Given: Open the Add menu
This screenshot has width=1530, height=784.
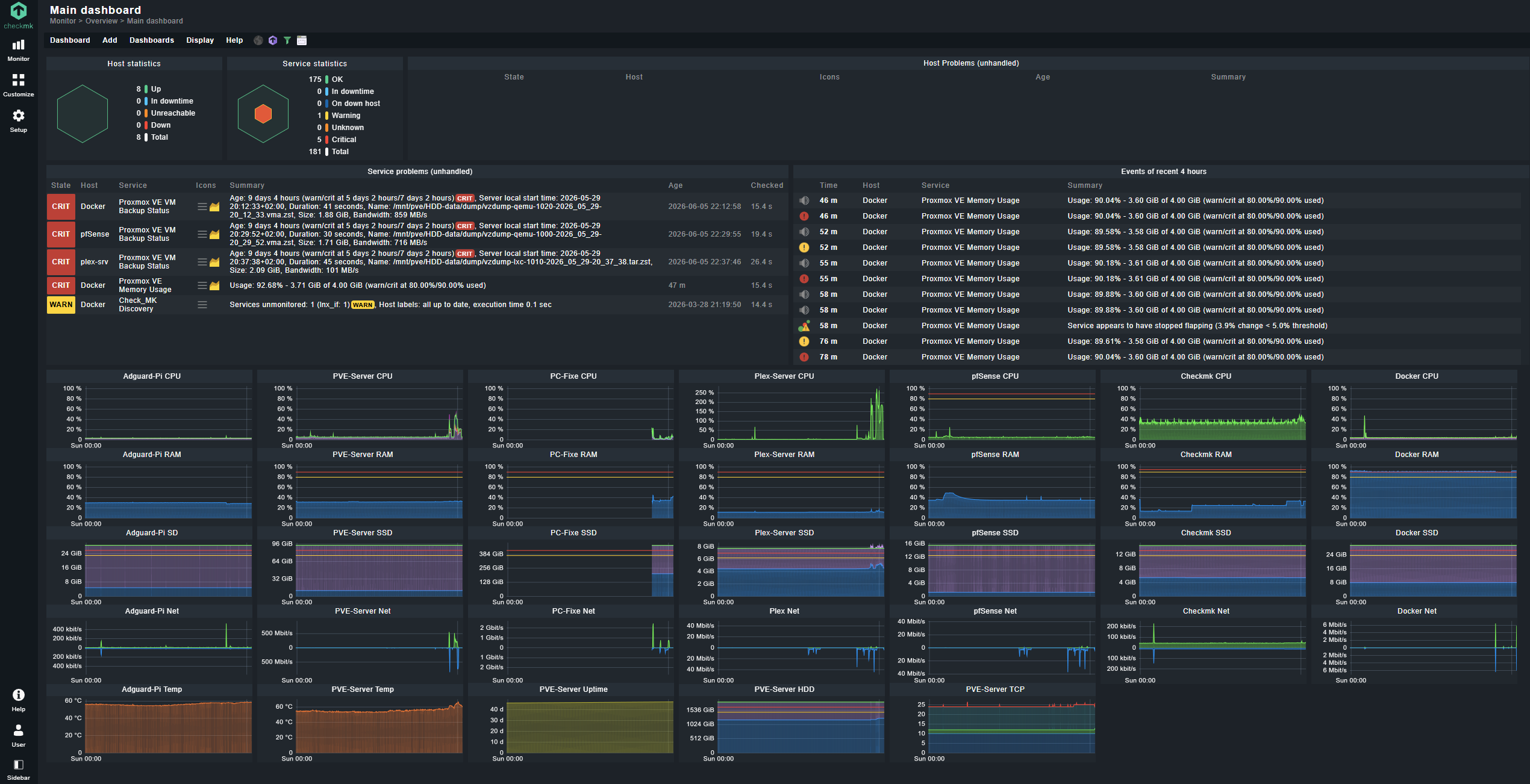Looking at the screenshot, I should pyautogui.click(x=110, y=40).
